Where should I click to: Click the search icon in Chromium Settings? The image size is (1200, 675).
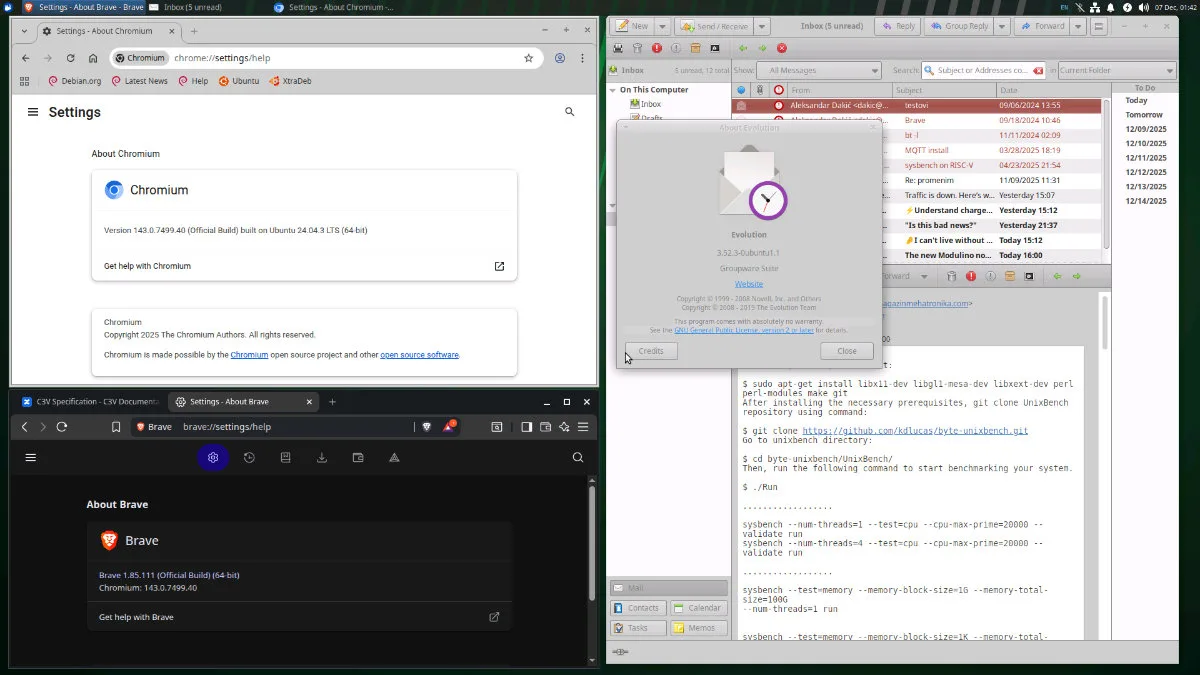tap(570, 112)
